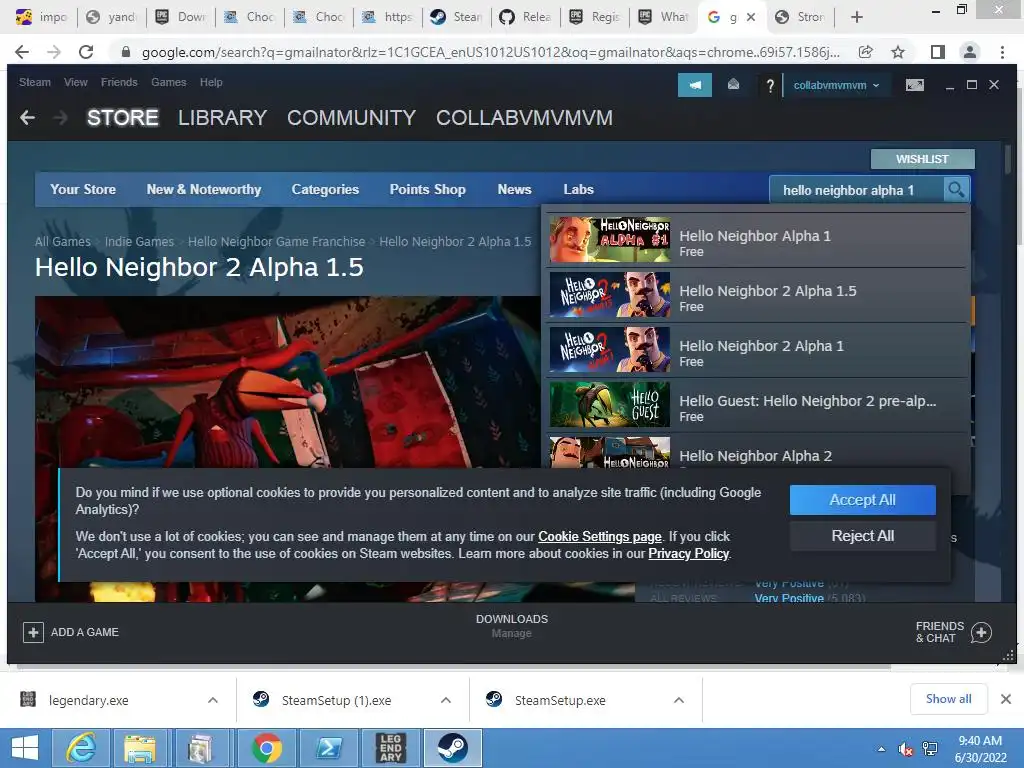Open the Steam menu

35,82
